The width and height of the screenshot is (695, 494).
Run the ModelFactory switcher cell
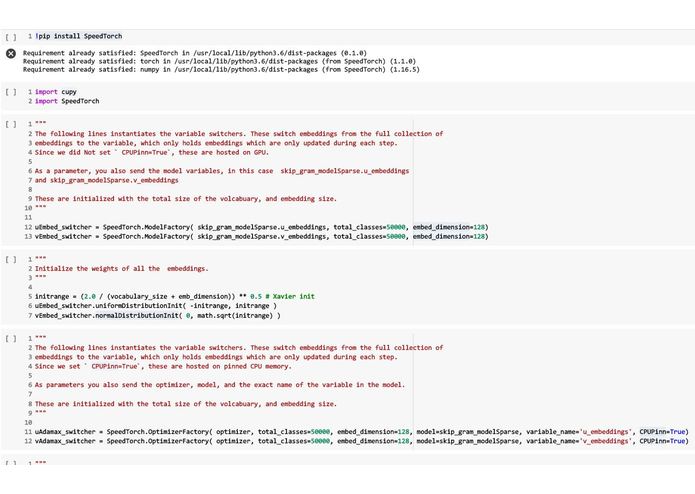tap(11, 124)
